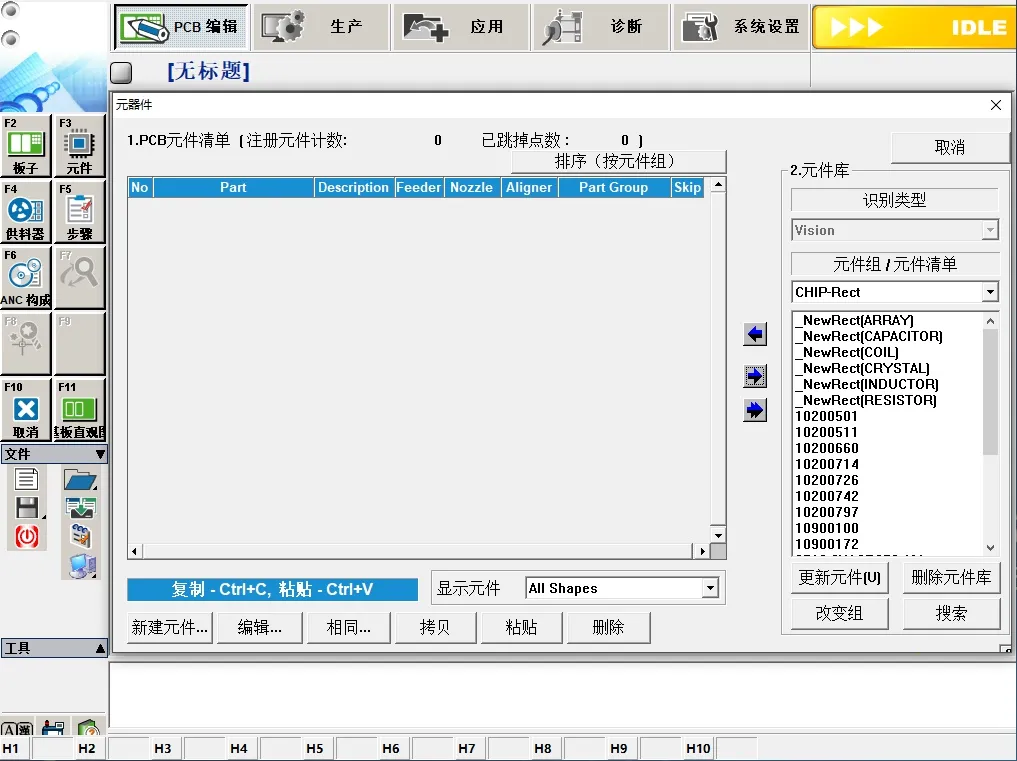Click the F2 板子 board icon

pos(26,146)
